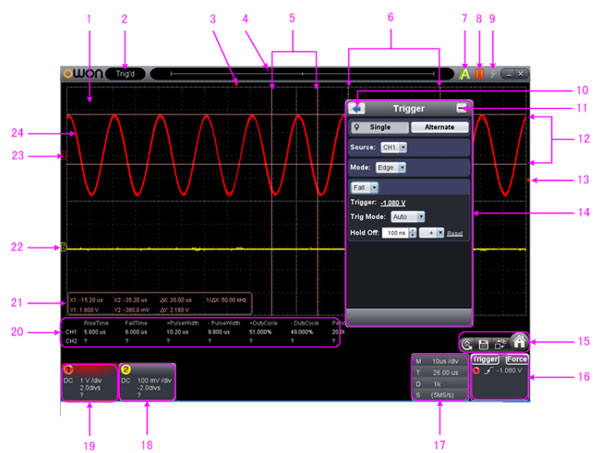Viewport: 600px width, 453px height.
Task: Select the yellow CH2 channel indicator
Action: pyautogui.click(x=128, y=370)
